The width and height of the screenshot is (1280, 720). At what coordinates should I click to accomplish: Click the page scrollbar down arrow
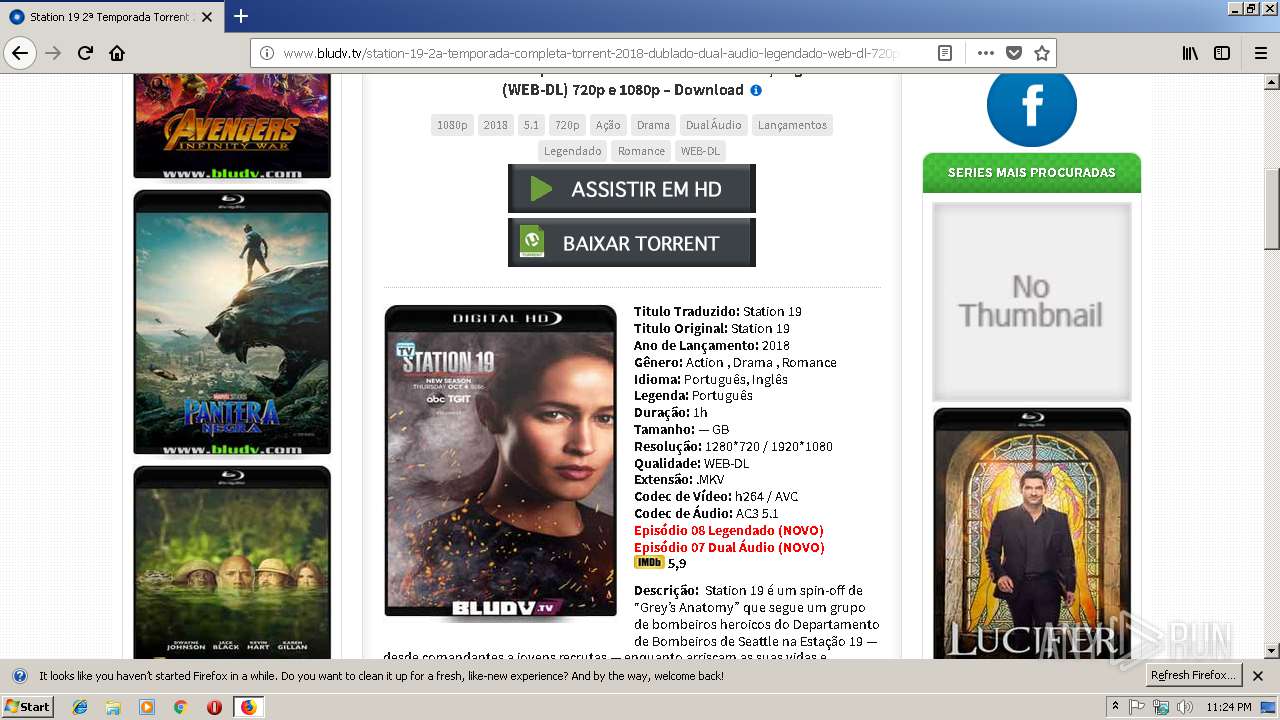pyautogui.click(x=1272, y=651)
